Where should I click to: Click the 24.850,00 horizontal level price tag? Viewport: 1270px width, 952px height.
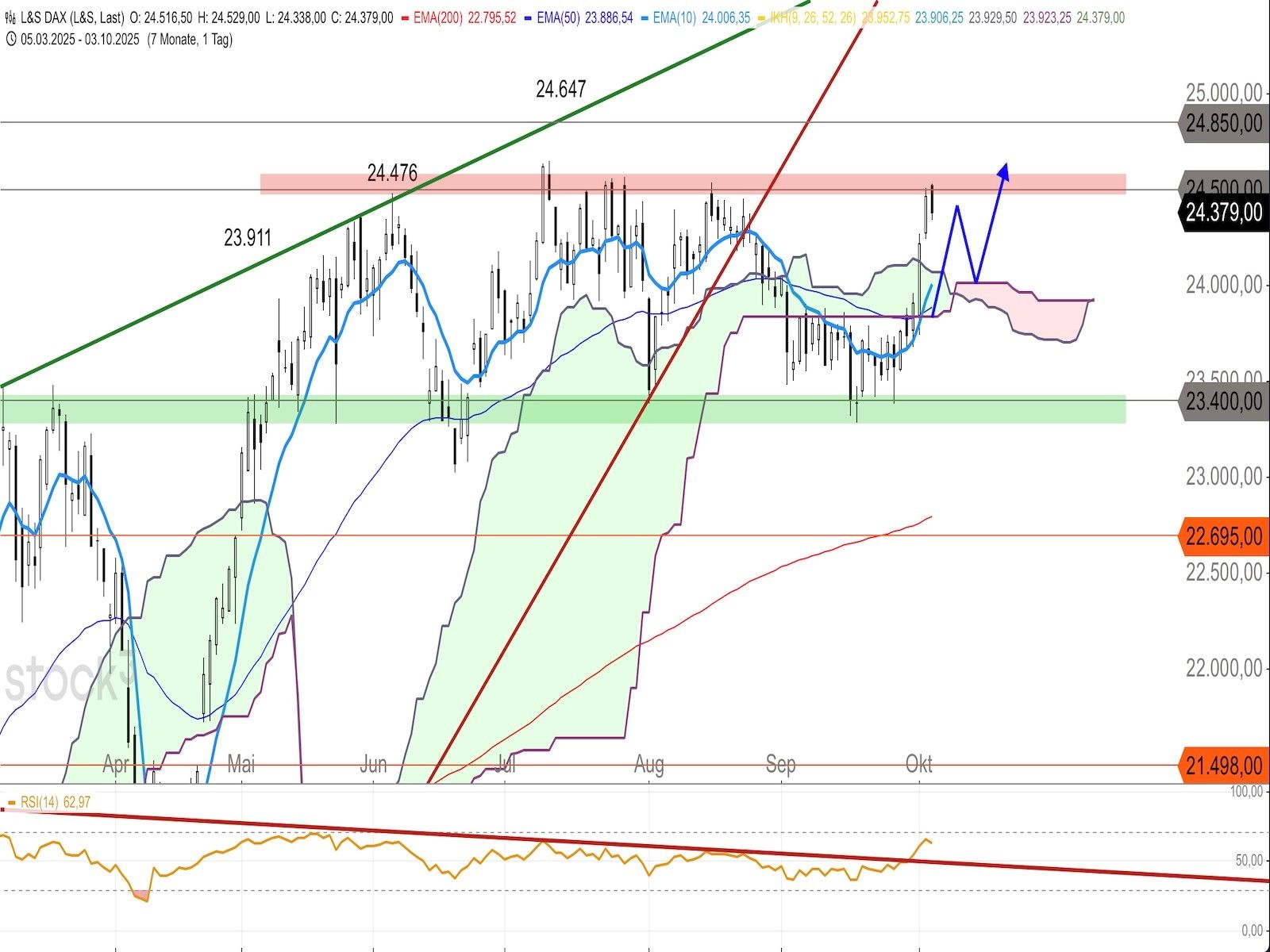click(x=1223, y=123)
